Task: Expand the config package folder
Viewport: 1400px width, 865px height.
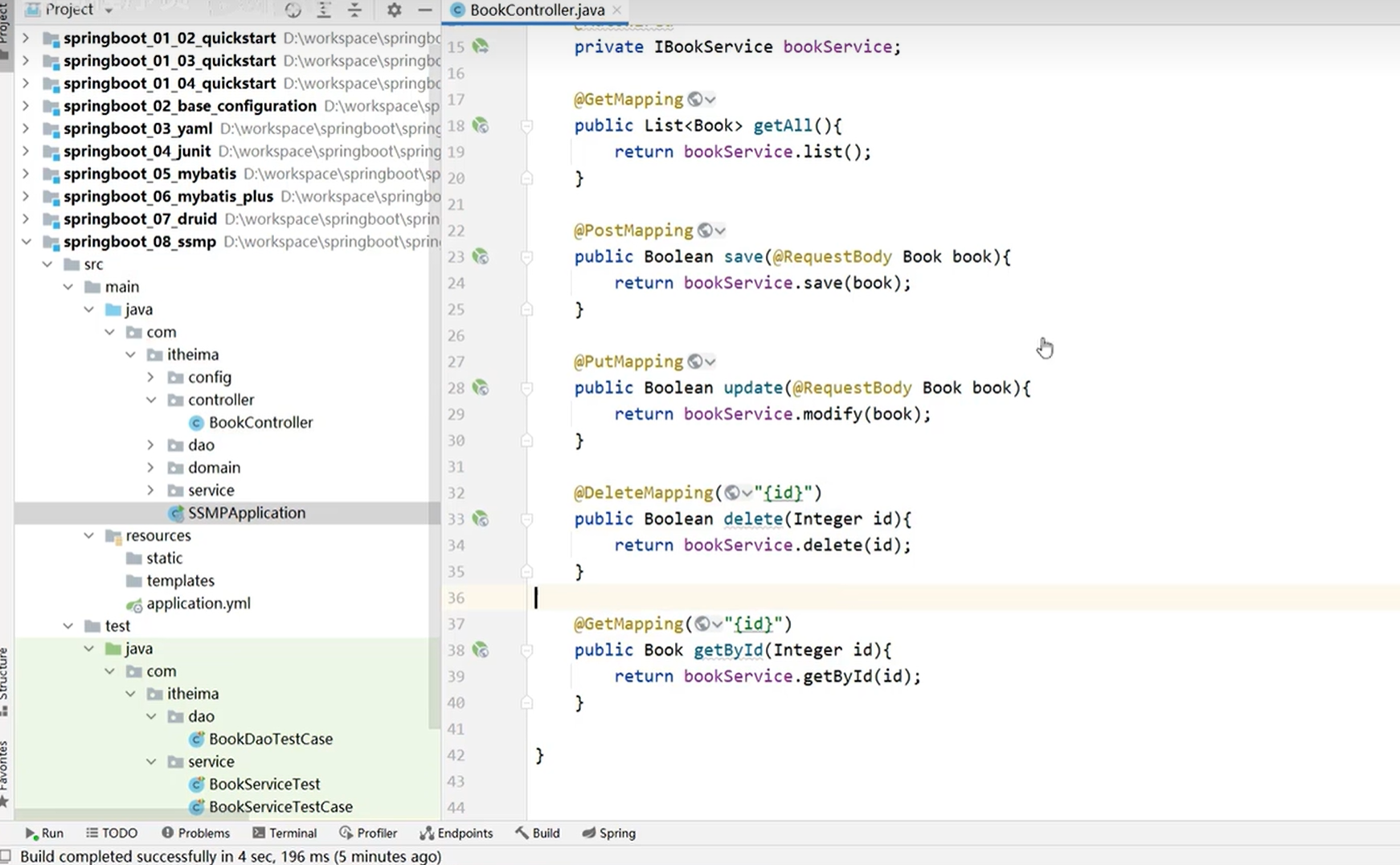Action: [151, 377]
